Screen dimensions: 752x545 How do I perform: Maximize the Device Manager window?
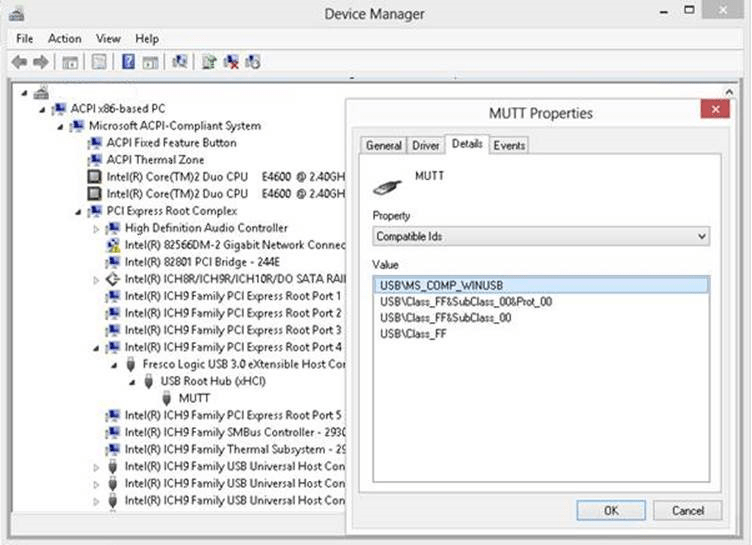click(x=689, y=10)
